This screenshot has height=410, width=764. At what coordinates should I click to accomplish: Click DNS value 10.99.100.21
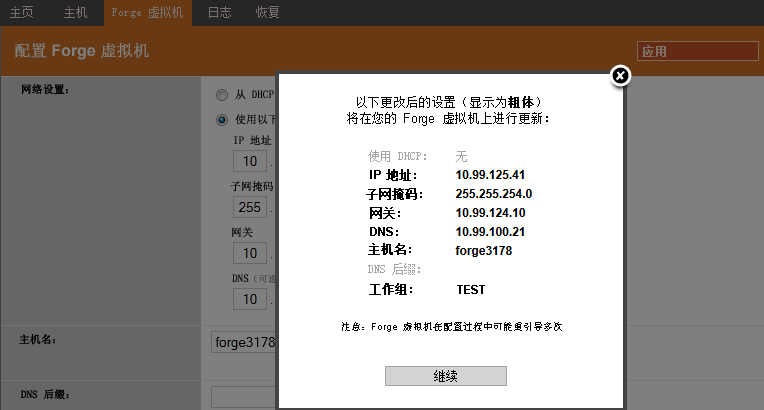[x=490, y=232]
